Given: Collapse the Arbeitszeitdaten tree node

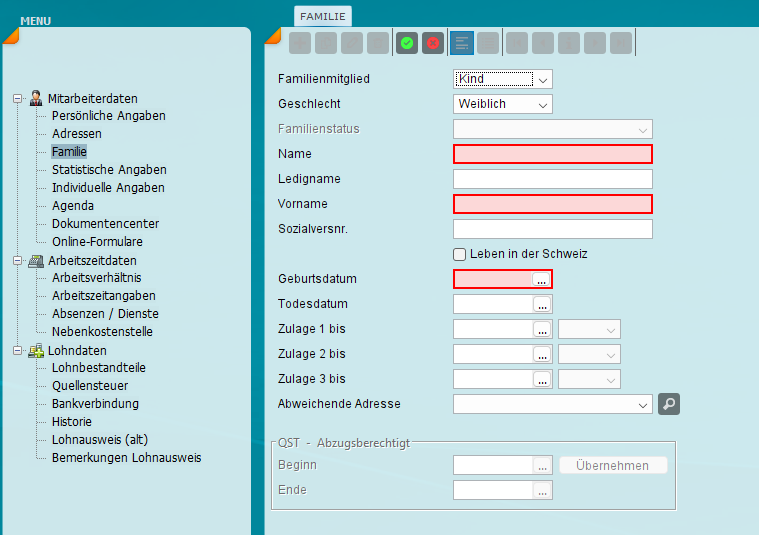Looking at the screenshot, I should 17,260.
